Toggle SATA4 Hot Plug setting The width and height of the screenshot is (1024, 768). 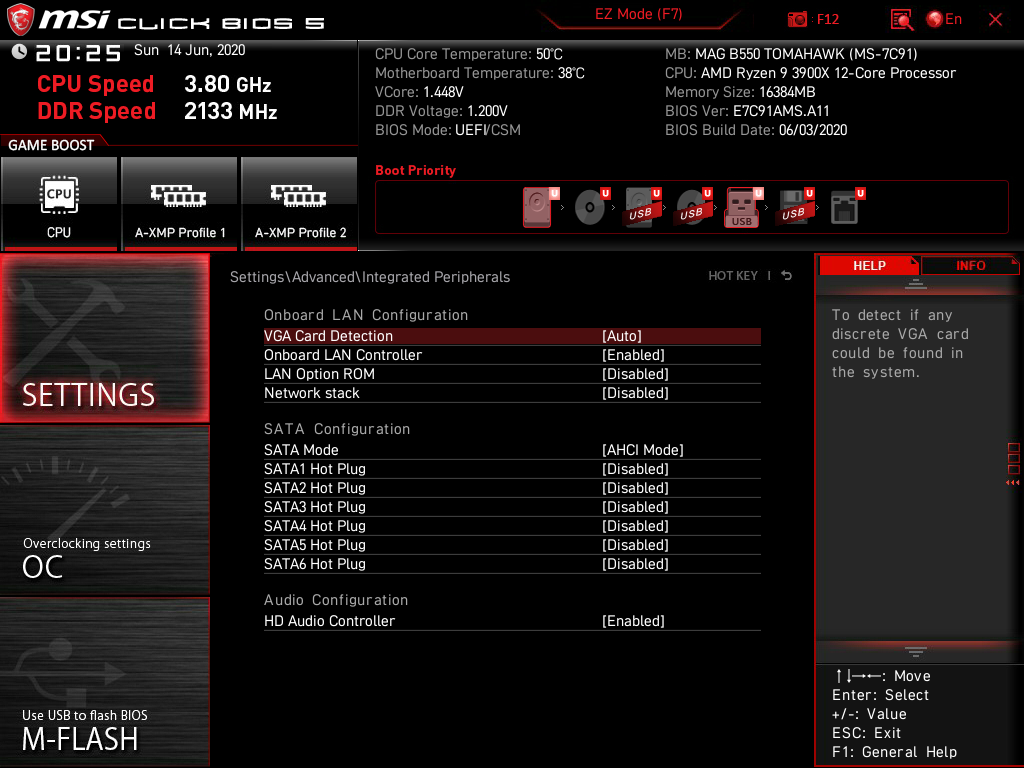pyautogui.click(x=512, y=526)
